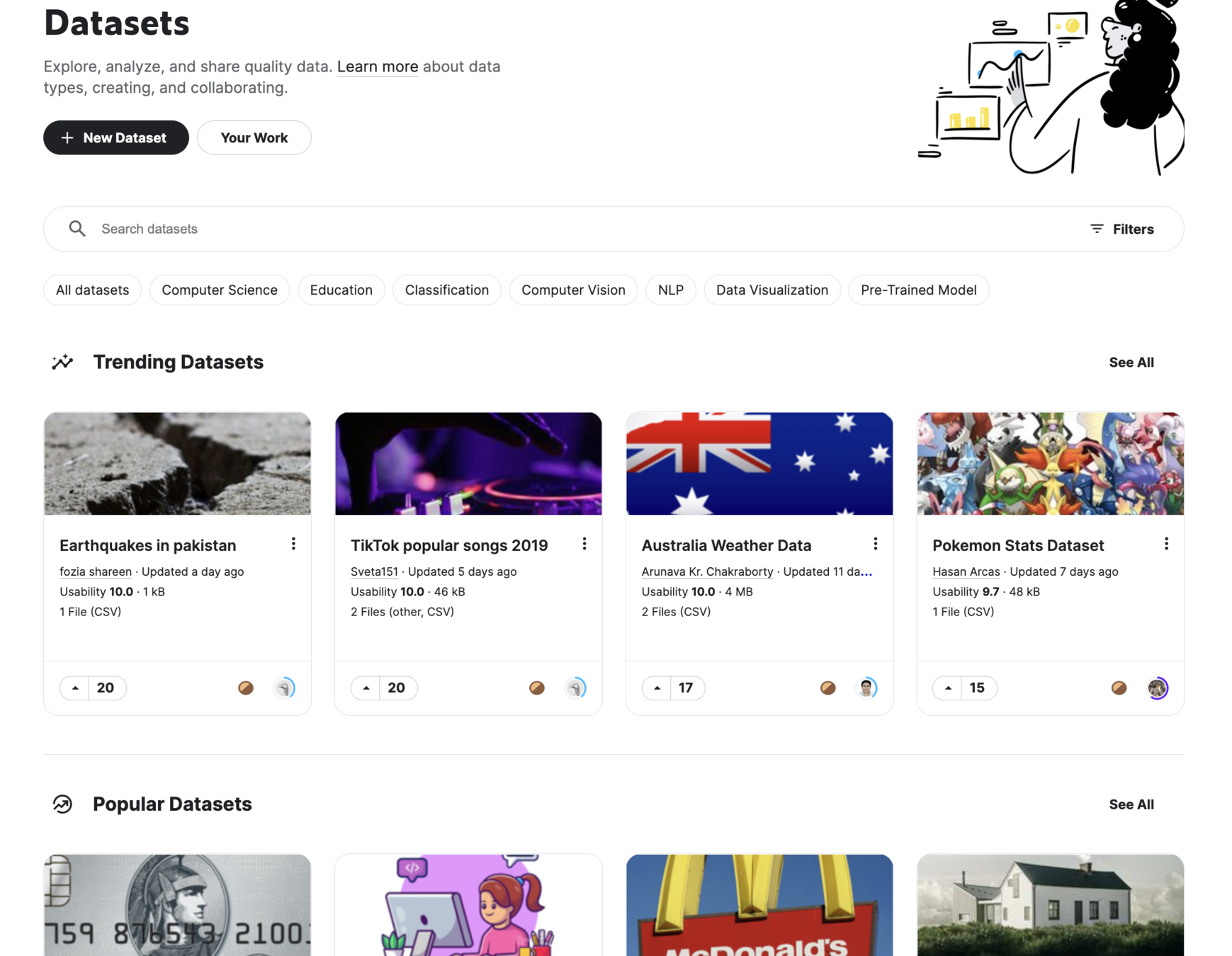
Task: Click vote count 15 on Pokemon Stats card
Action: [x=977, y=688]
